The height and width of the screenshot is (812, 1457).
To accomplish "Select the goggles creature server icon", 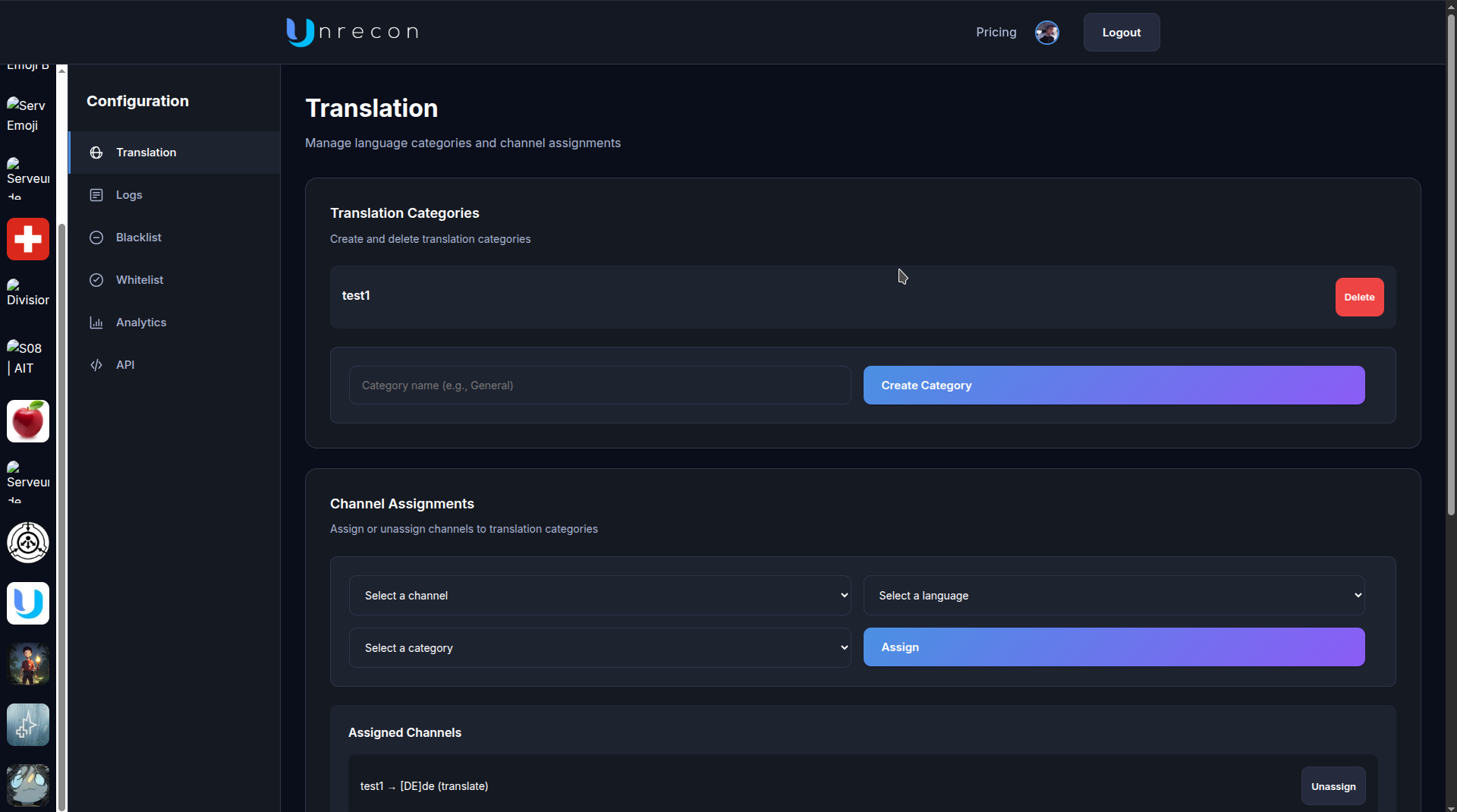I will pos(28,785).
